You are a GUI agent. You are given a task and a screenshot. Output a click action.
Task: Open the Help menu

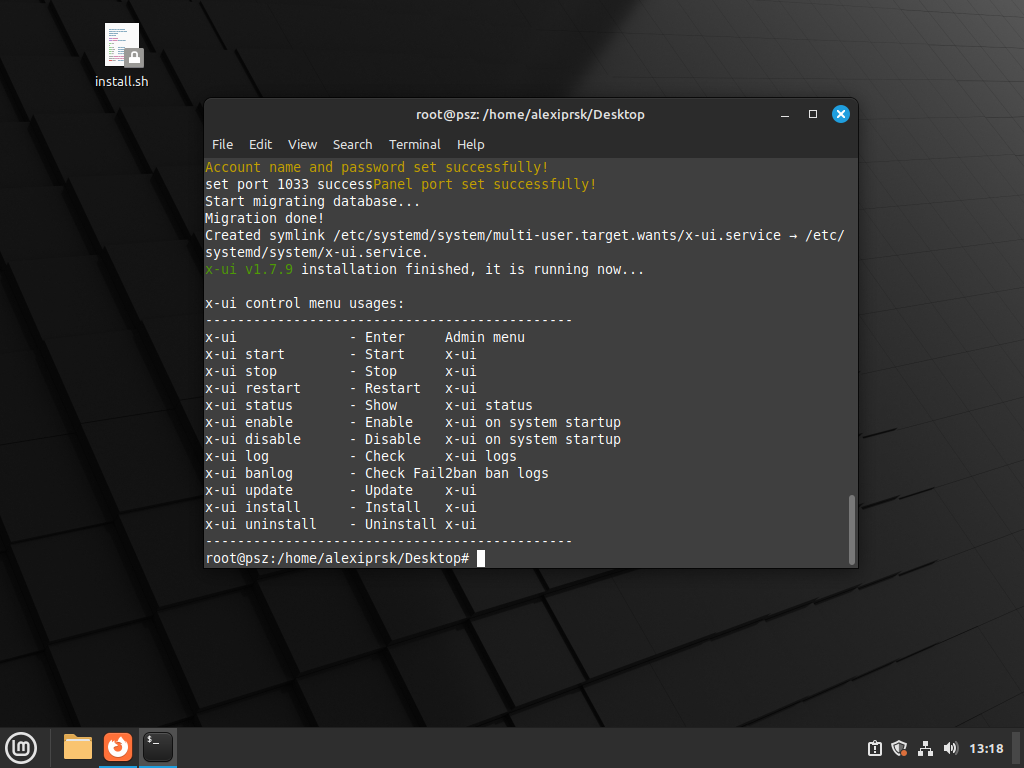click(x=471, y=144)
